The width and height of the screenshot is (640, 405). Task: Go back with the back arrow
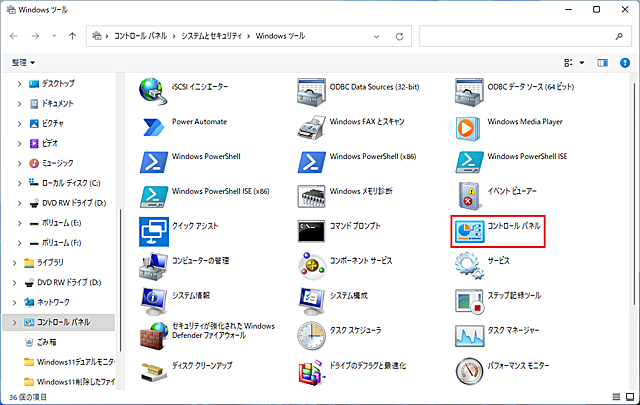click(14, 36)
